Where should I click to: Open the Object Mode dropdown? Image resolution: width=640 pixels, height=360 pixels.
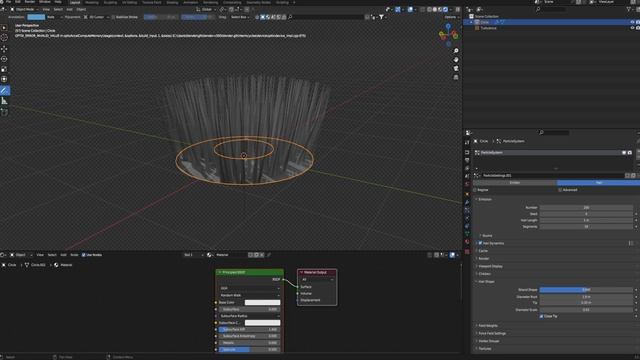tap(24, 9)
